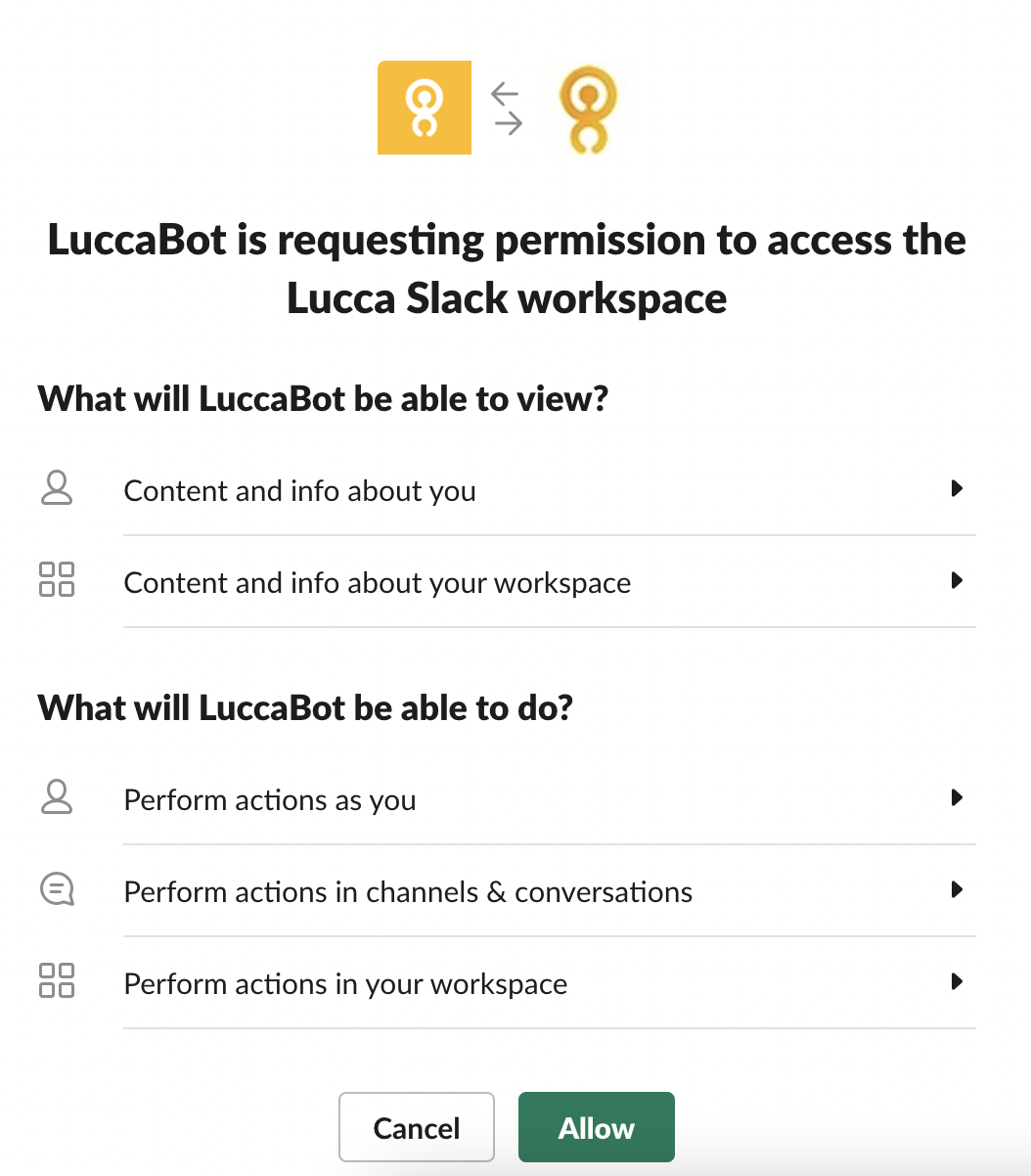Click person icon beside 'Content and info about you'
The width and height of the screenshot is (1031, 1176).
click(57, 488)
